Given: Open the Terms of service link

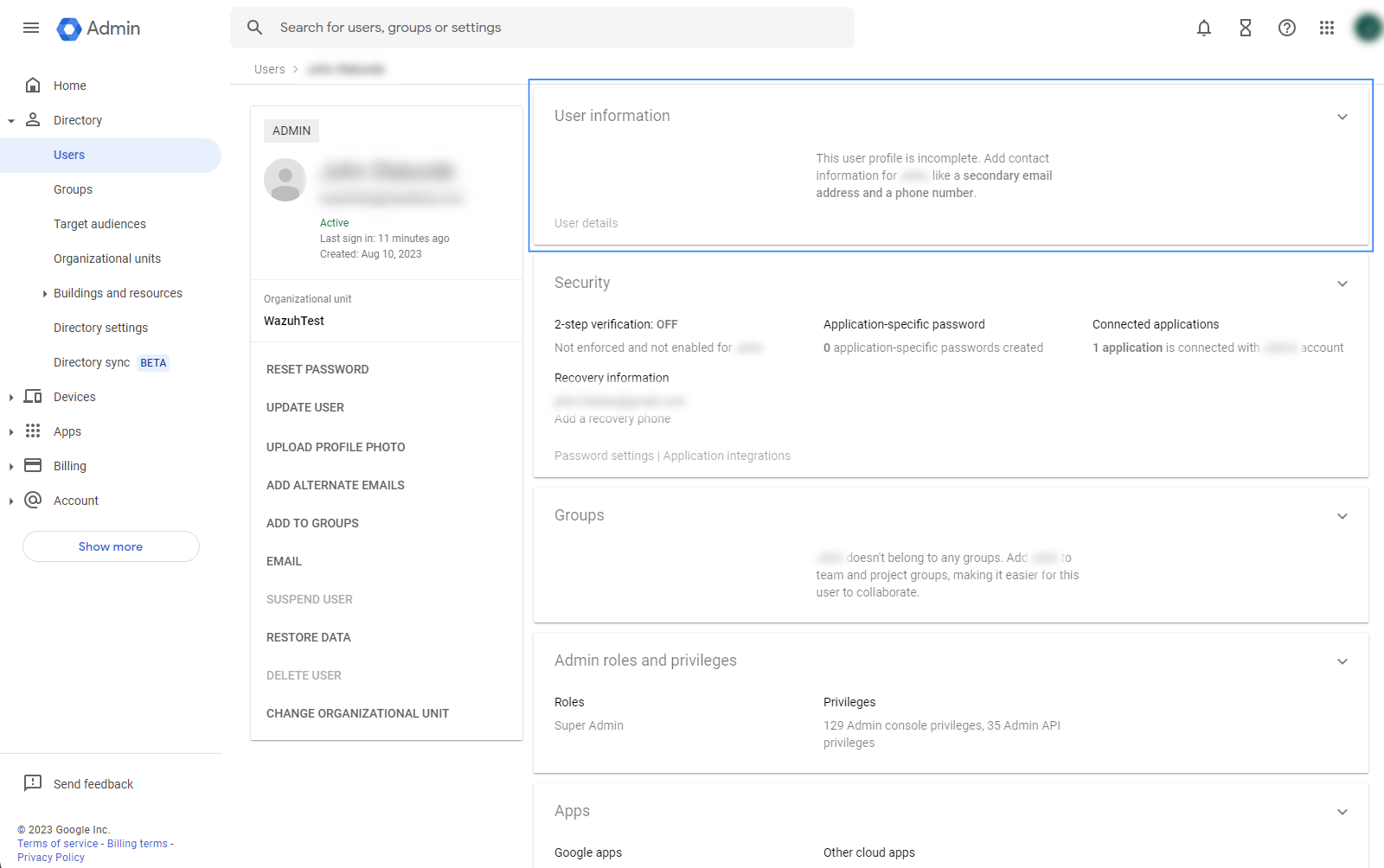Looking at the screenshot, I should tap(58, 844).
